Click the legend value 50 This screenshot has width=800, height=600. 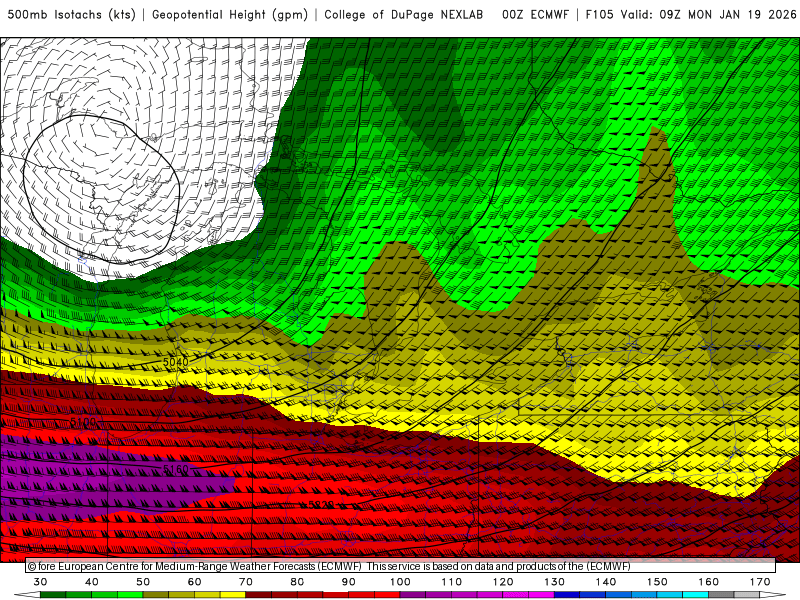[143, 582]
